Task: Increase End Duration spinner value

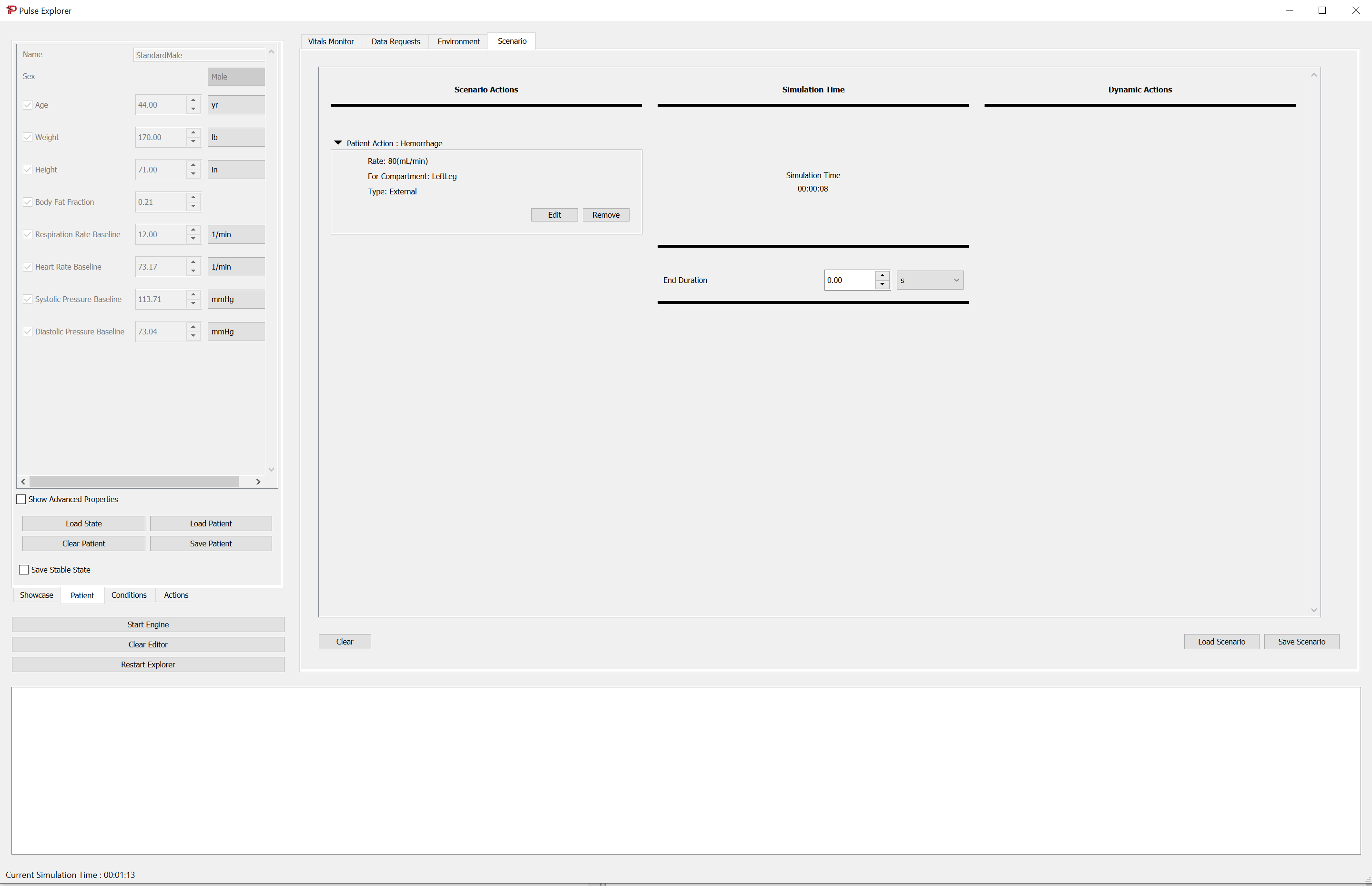Action: (882, 276)
